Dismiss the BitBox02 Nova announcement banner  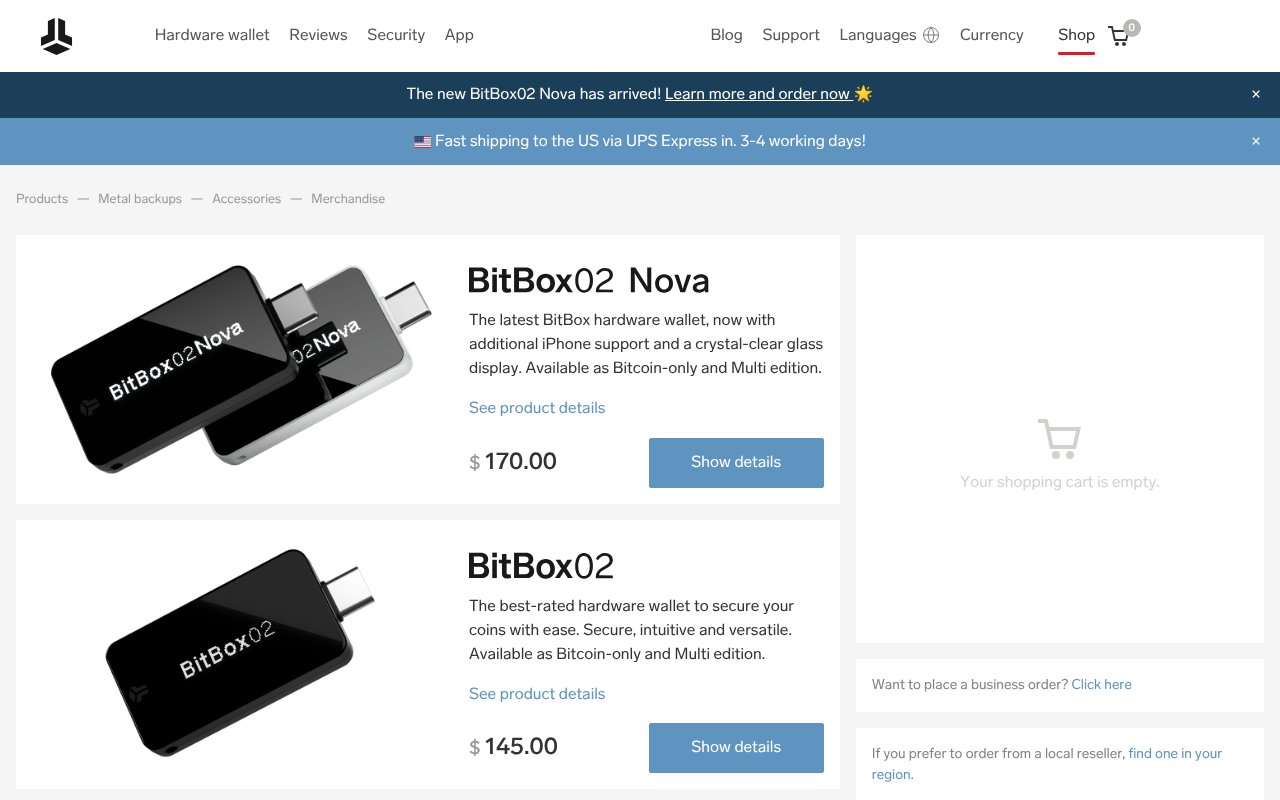tap(1255, 93)
